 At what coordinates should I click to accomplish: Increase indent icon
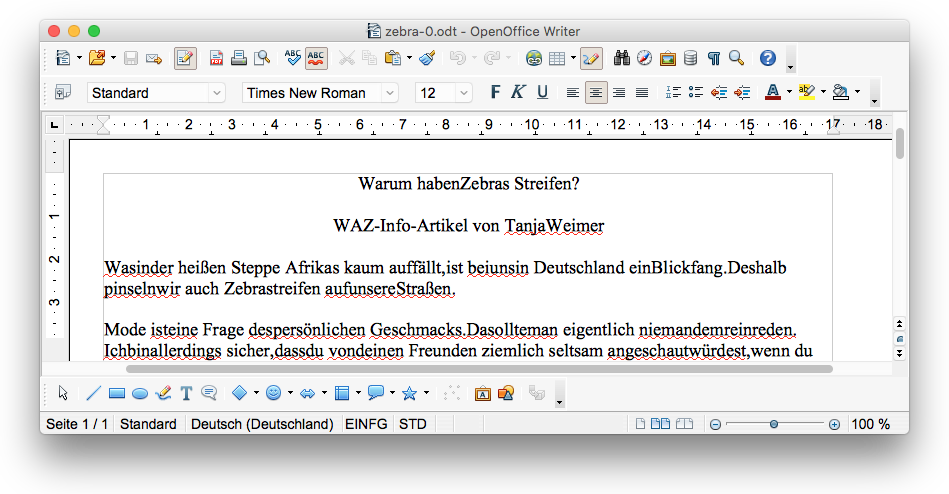point(742,92)
